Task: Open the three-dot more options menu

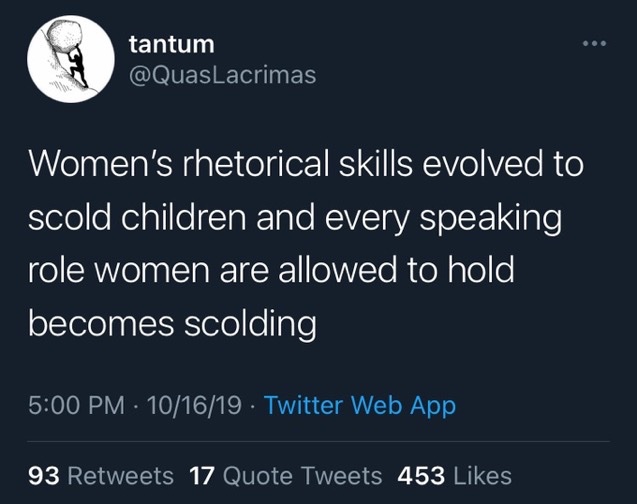Action: [x=596, y=47]
